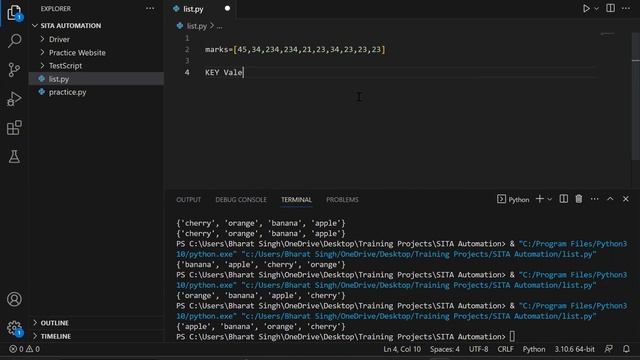Place cursor on KEY Vale line
Screen dimensions: 640x360
(x=224, y=72)
